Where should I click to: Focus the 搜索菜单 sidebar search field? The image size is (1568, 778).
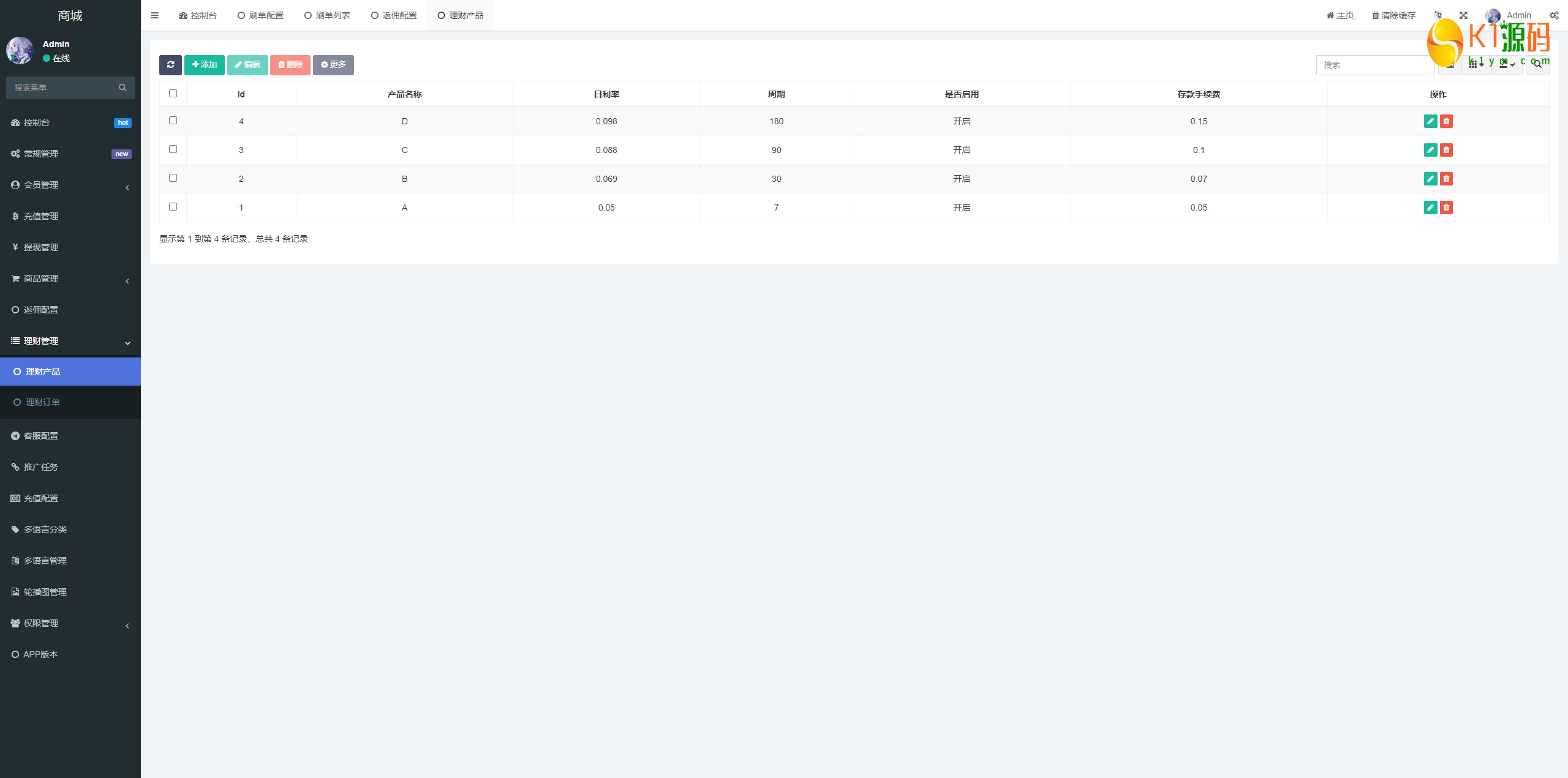coord(64,88)
